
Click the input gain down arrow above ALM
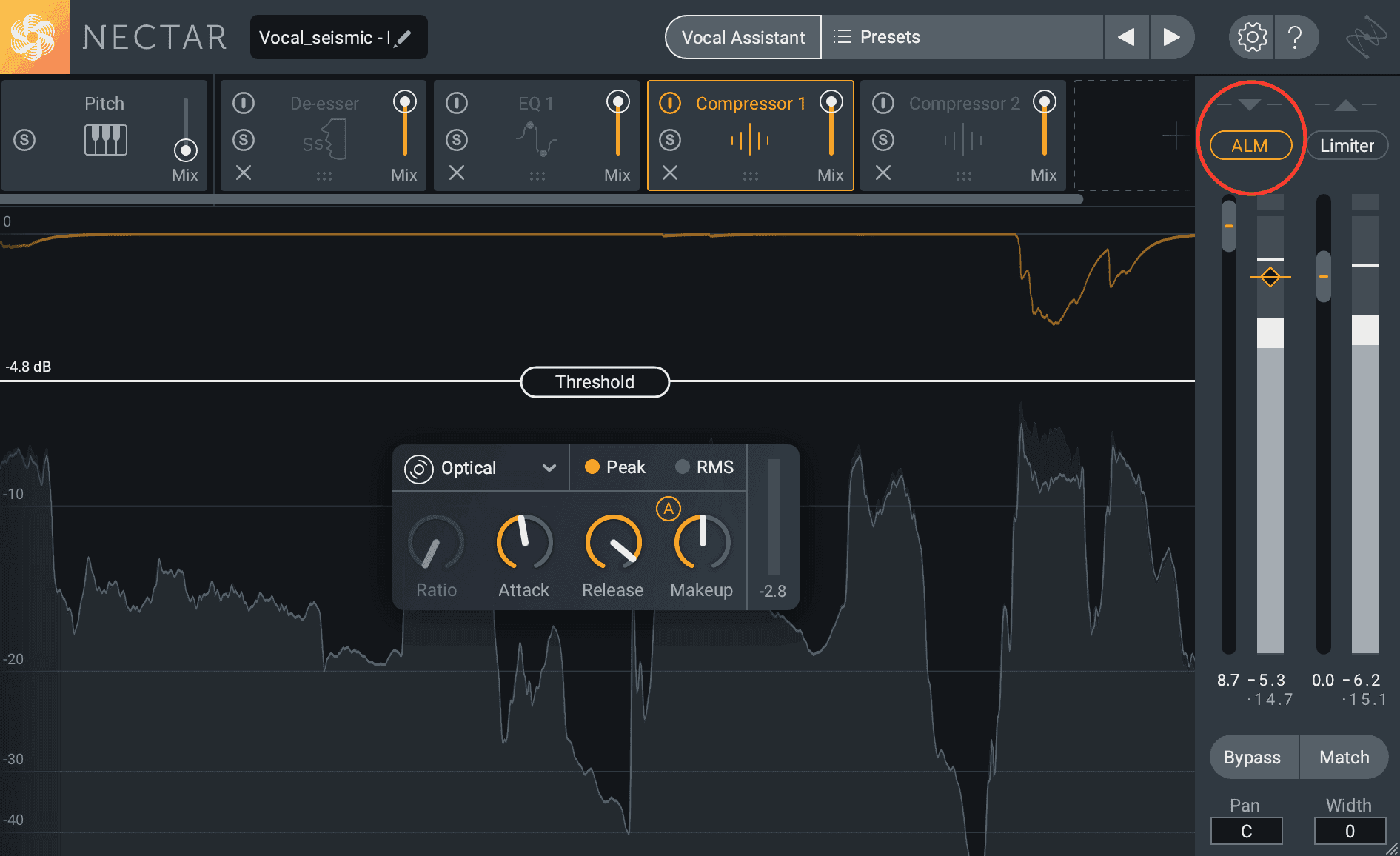(x=1250, y=104)
